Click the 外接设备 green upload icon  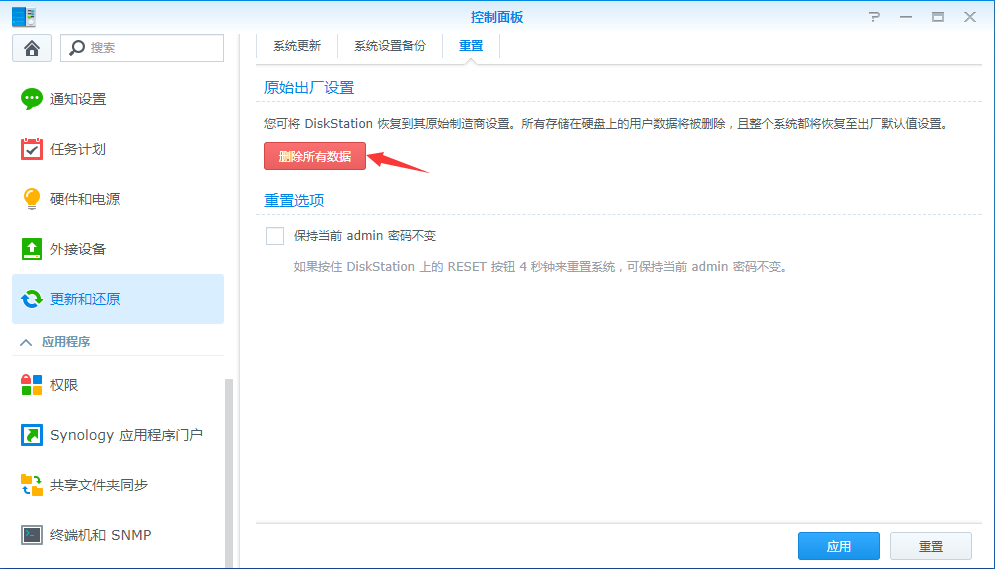click(32, 249)
